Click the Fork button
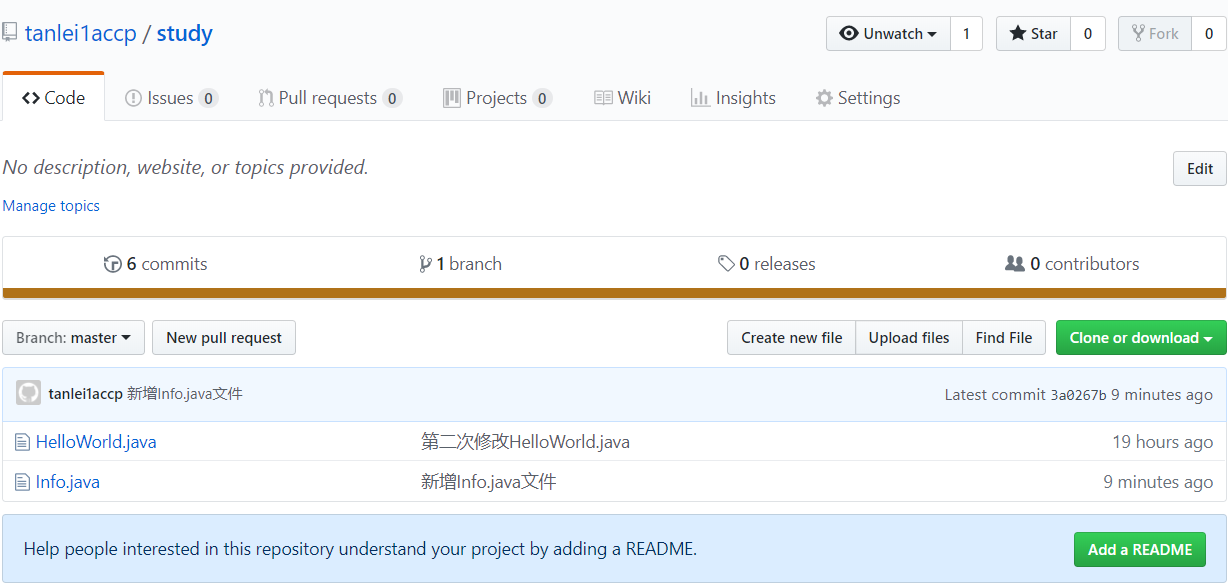The image size is (1228, 584). [x=1154, y=34]
